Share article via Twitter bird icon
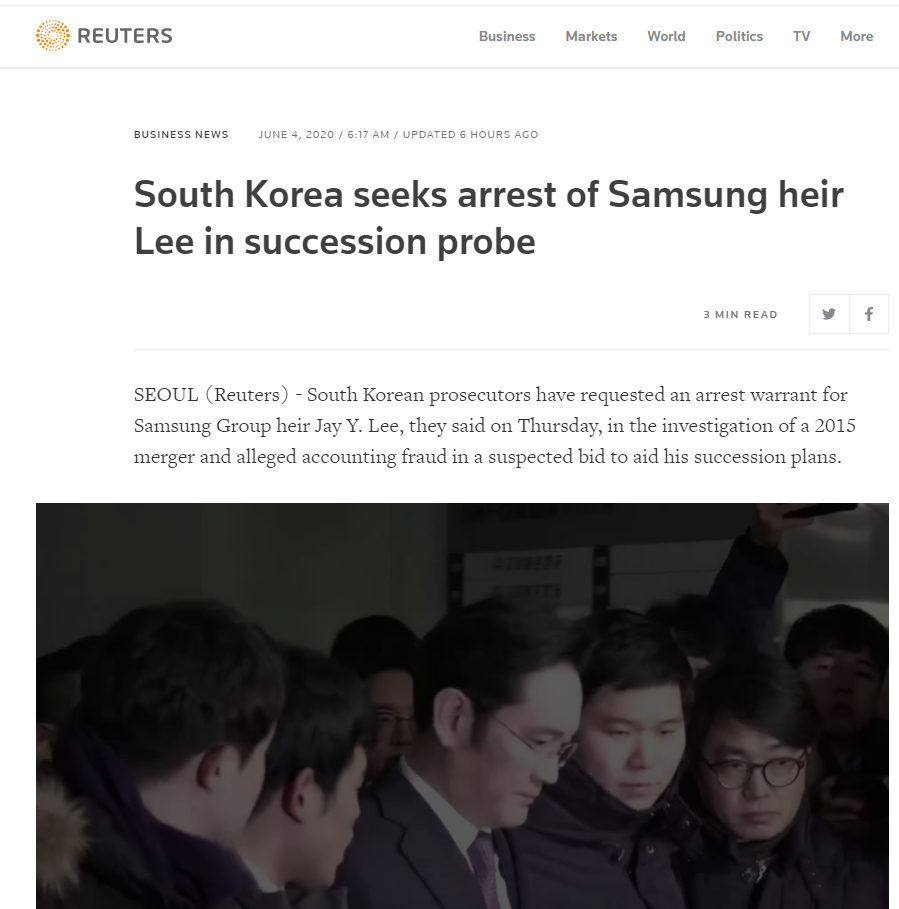The height and width of the screenshot is (909, 899). coord(829,314)
